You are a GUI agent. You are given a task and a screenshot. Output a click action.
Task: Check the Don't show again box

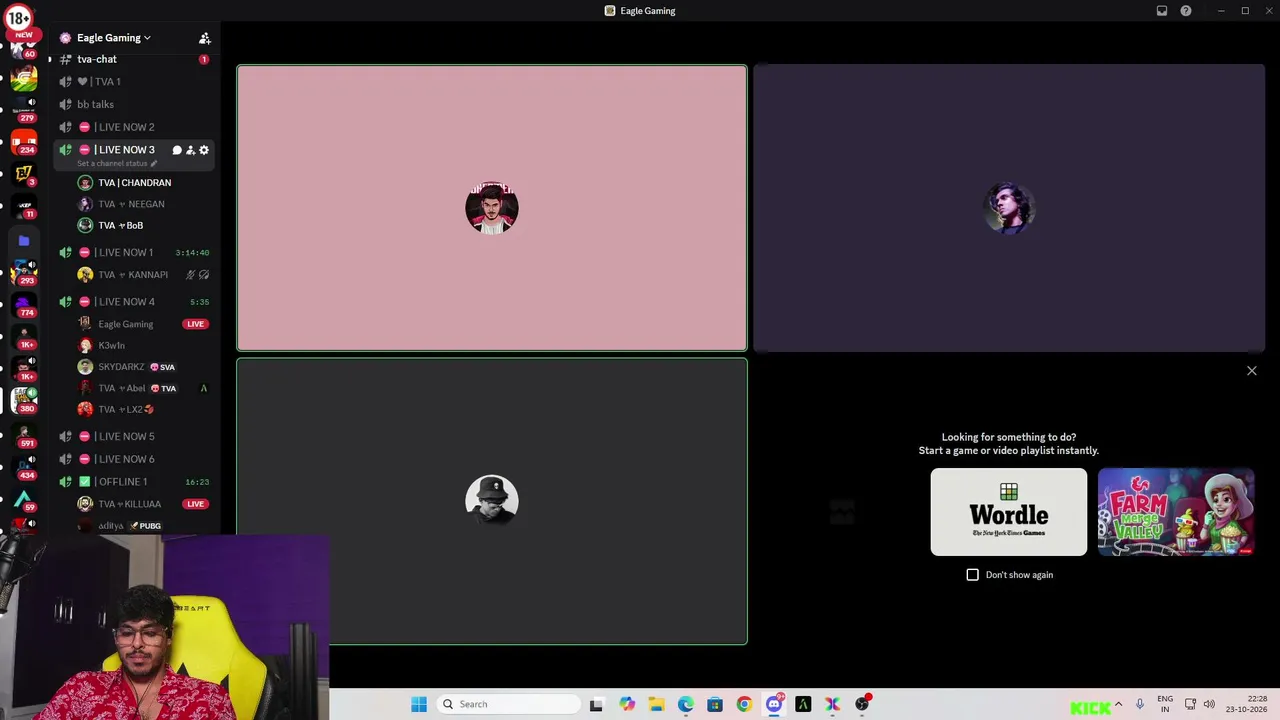coord(972,575)
